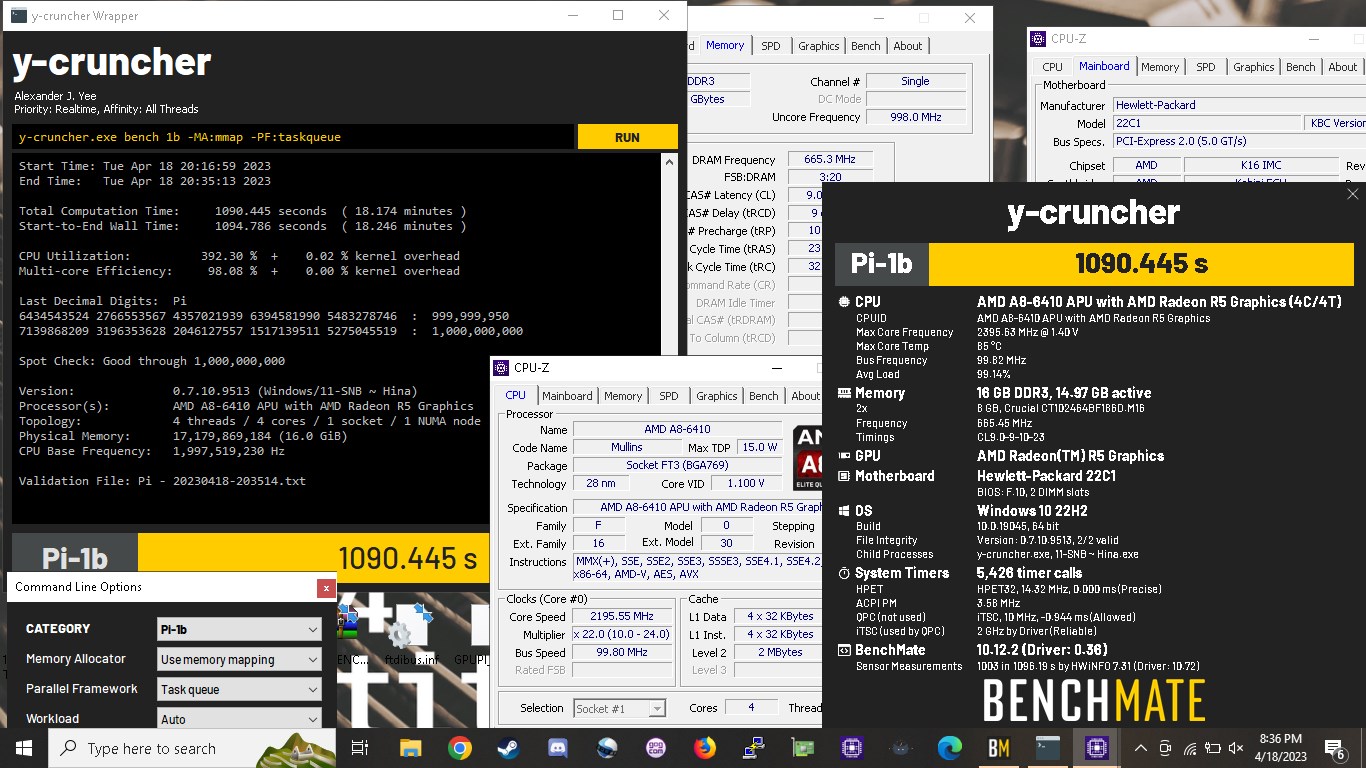1366x768 pixels.
Task: Click the Validation File line in console output
Action: point(163,481)
